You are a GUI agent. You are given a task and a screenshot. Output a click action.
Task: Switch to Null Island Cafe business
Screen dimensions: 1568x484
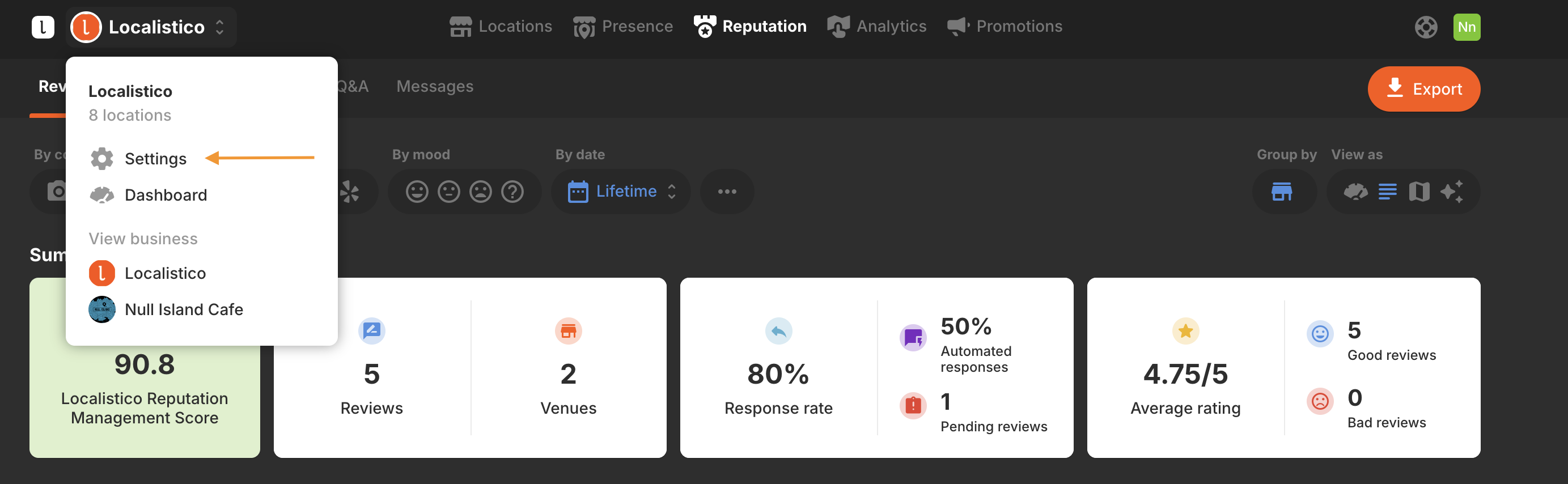point(183,309)
